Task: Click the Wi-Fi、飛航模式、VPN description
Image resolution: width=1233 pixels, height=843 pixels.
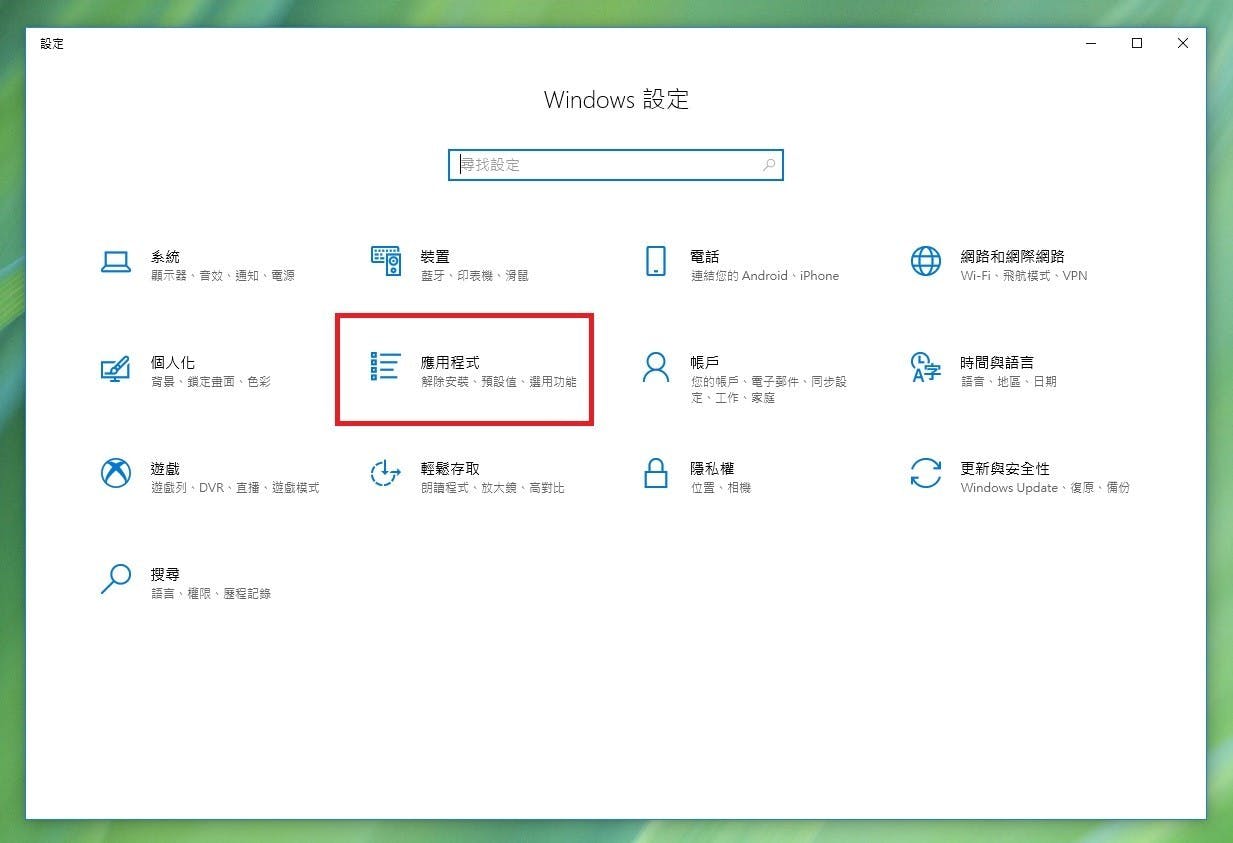Action: (1024, 276)
